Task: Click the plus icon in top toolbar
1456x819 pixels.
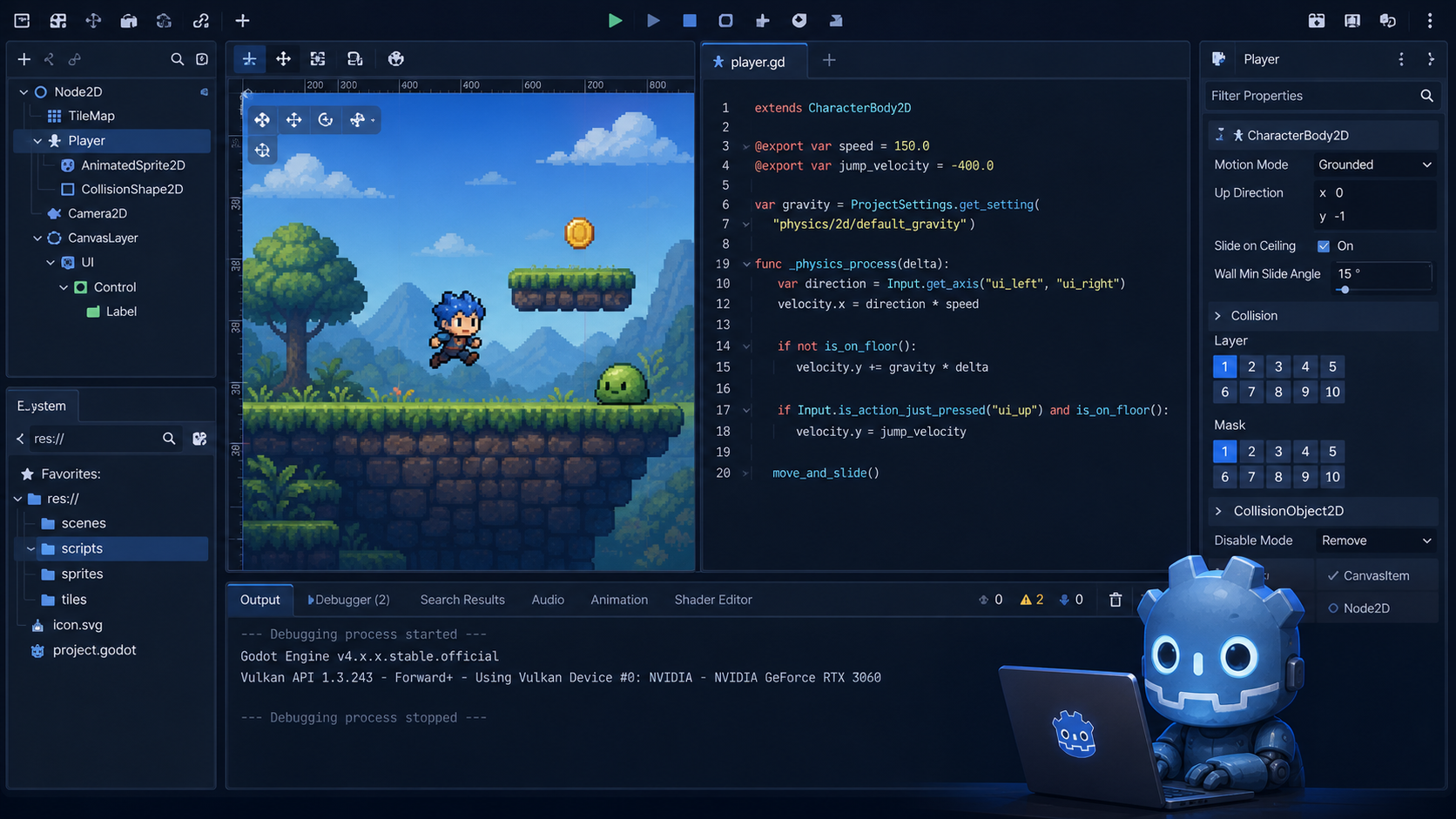Action: click(242, 20)
